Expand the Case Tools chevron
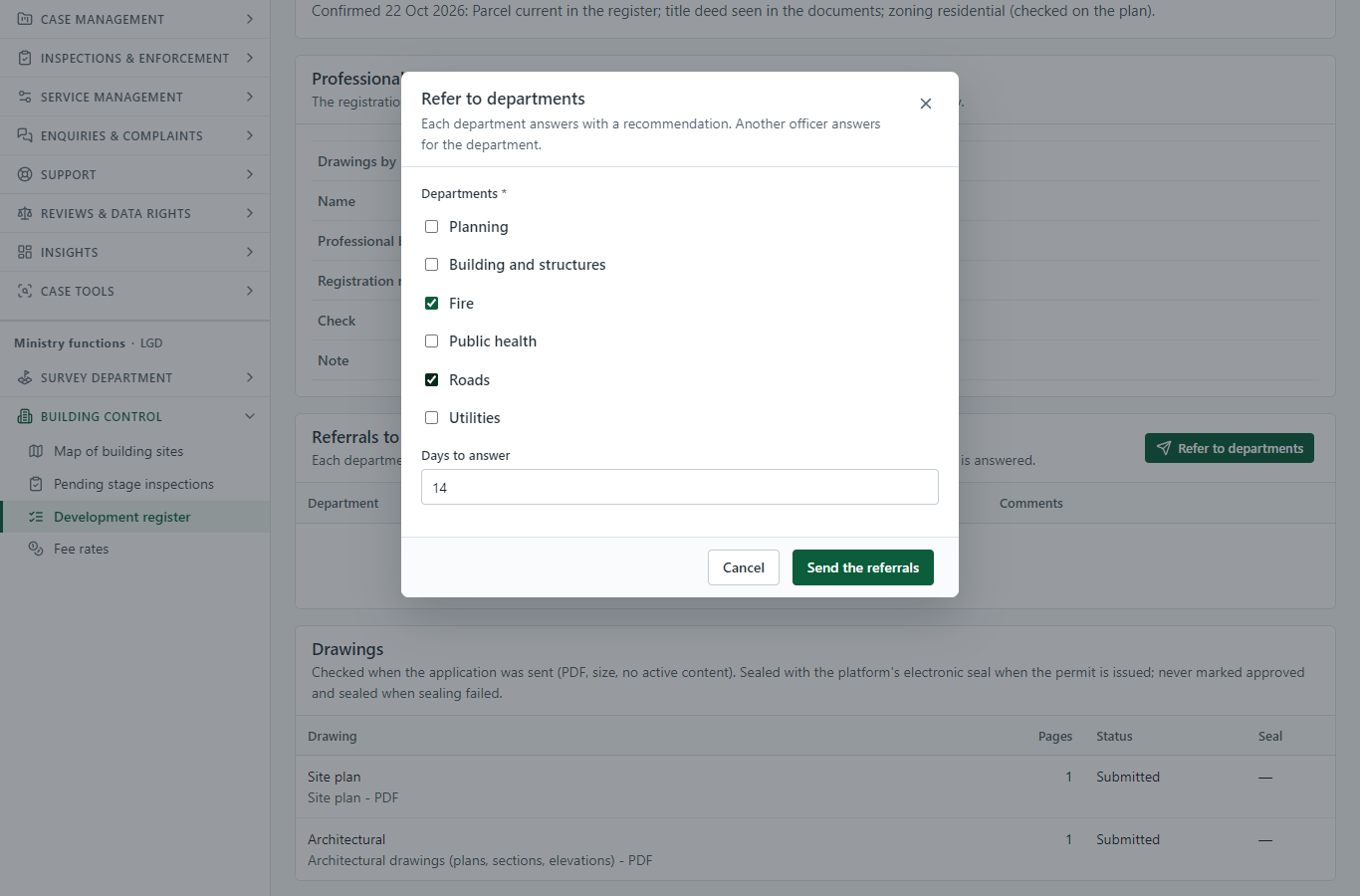Screen dimensions: 1360x896 click(x=250, y=291)
